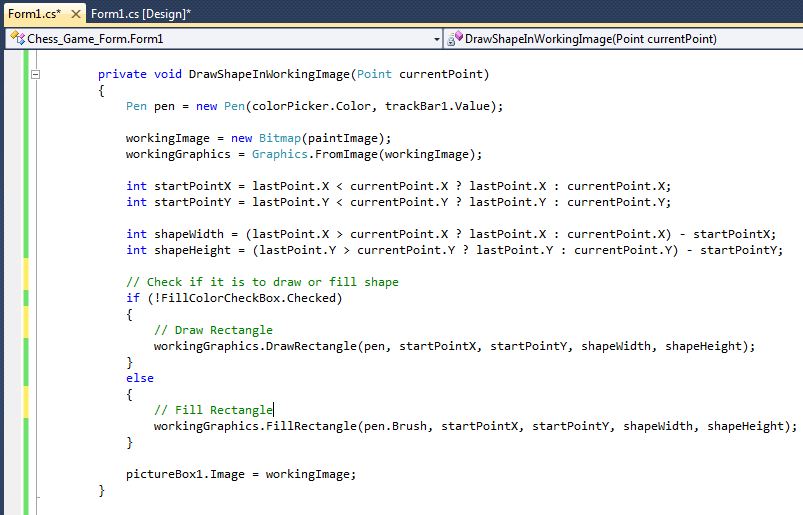Click the comment 'Check if it is to draw or fill shape'

point(262,282)
